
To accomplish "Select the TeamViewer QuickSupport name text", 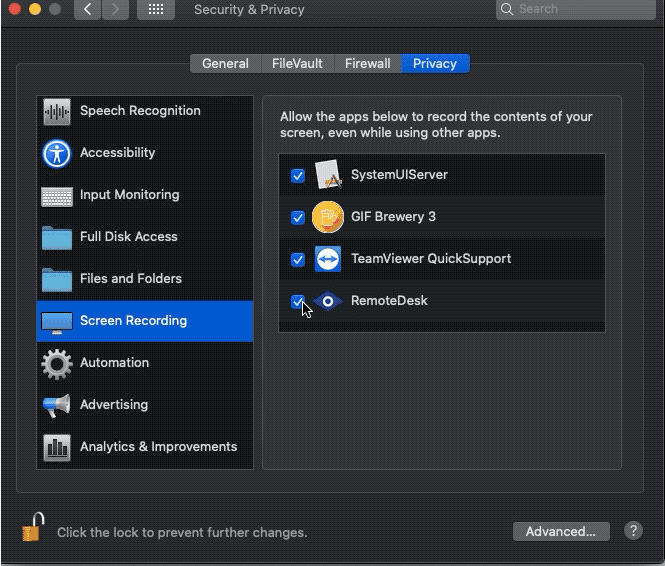I will (431, 259).
